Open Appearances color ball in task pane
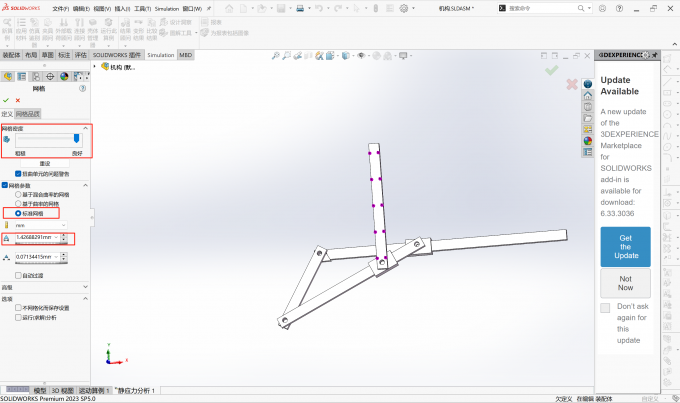The width and height of the screenshot is (680, 403). (x=588, y=140)
